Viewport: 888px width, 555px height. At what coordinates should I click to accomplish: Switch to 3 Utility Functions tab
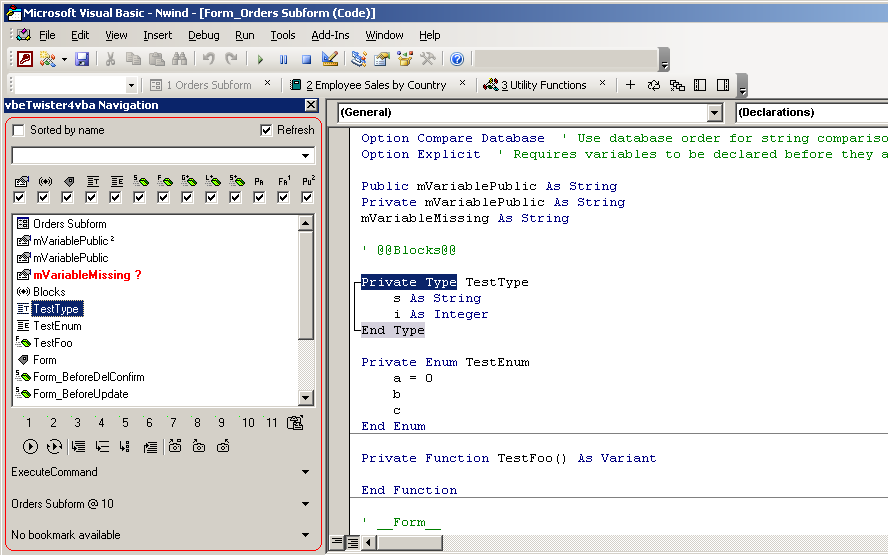tap(535, 85)
